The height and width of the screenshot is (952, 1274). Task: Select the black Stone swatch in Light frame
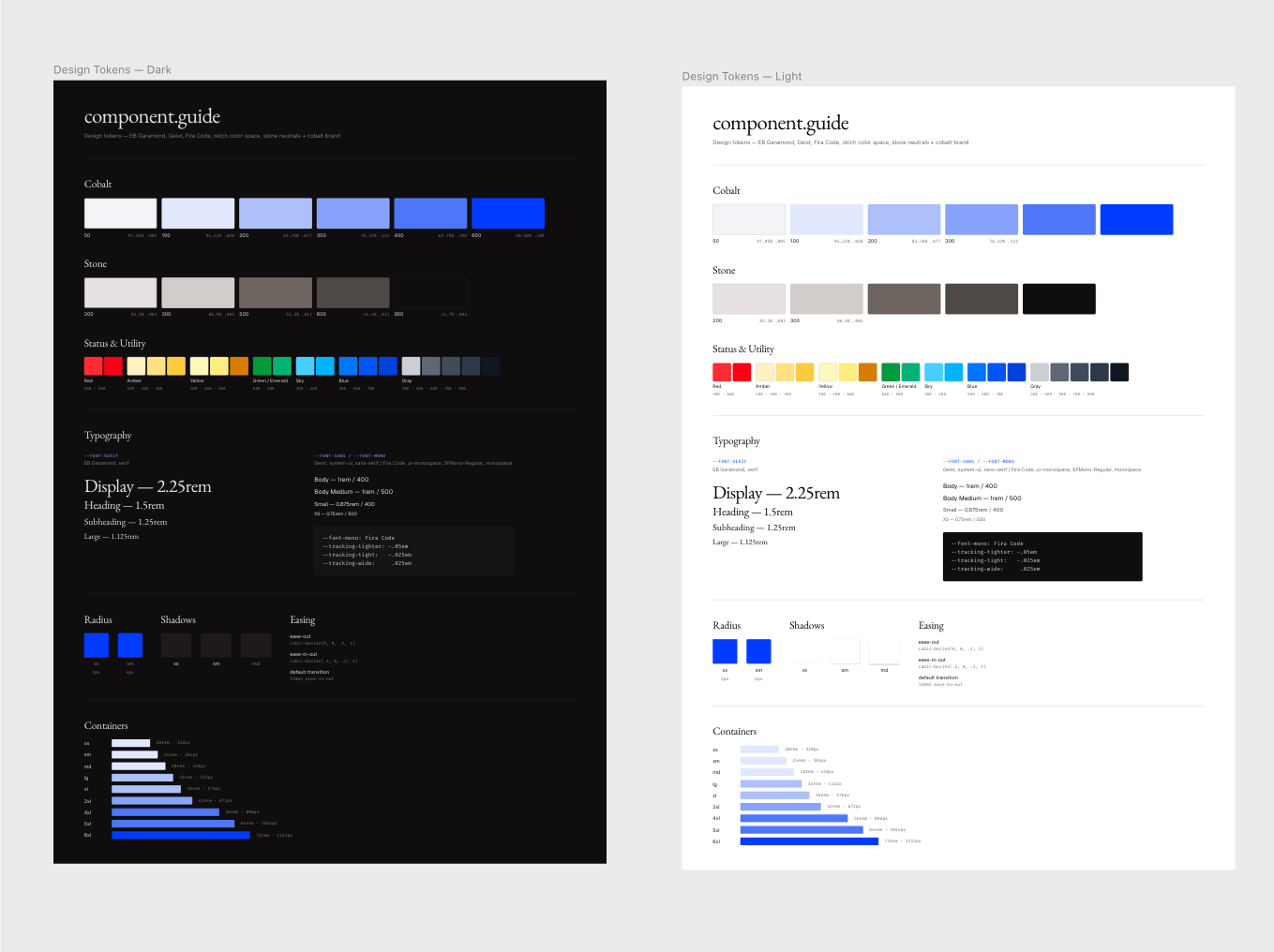[1058, 299]
